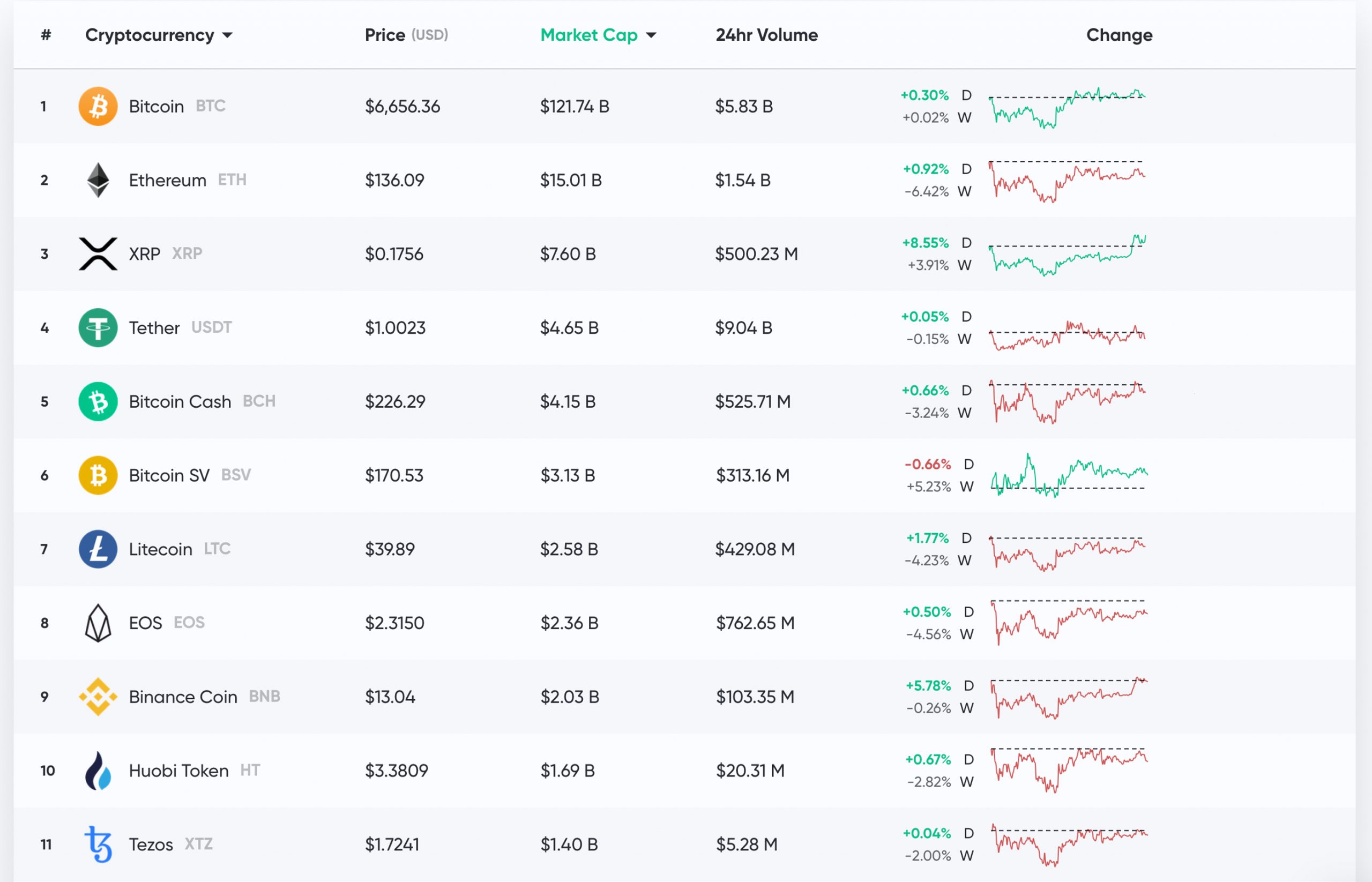Open the Tezos name link
The height and width of the screenshot is (882, 1372).
point(151,844)
